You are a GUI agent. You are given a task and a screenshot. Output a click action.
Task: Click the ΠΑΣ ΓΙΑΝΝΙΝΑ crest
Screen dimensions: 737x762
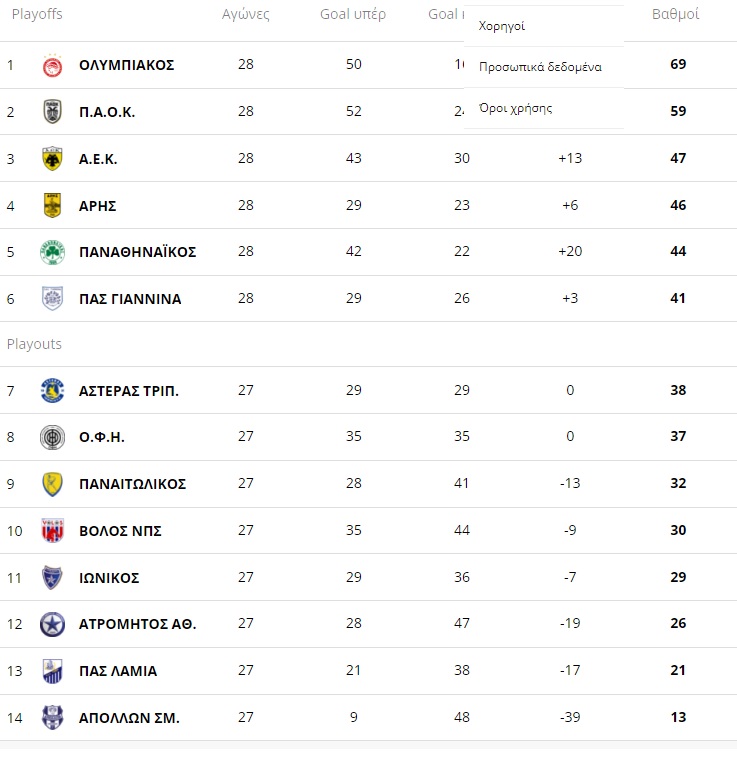[x=52, y=298]
